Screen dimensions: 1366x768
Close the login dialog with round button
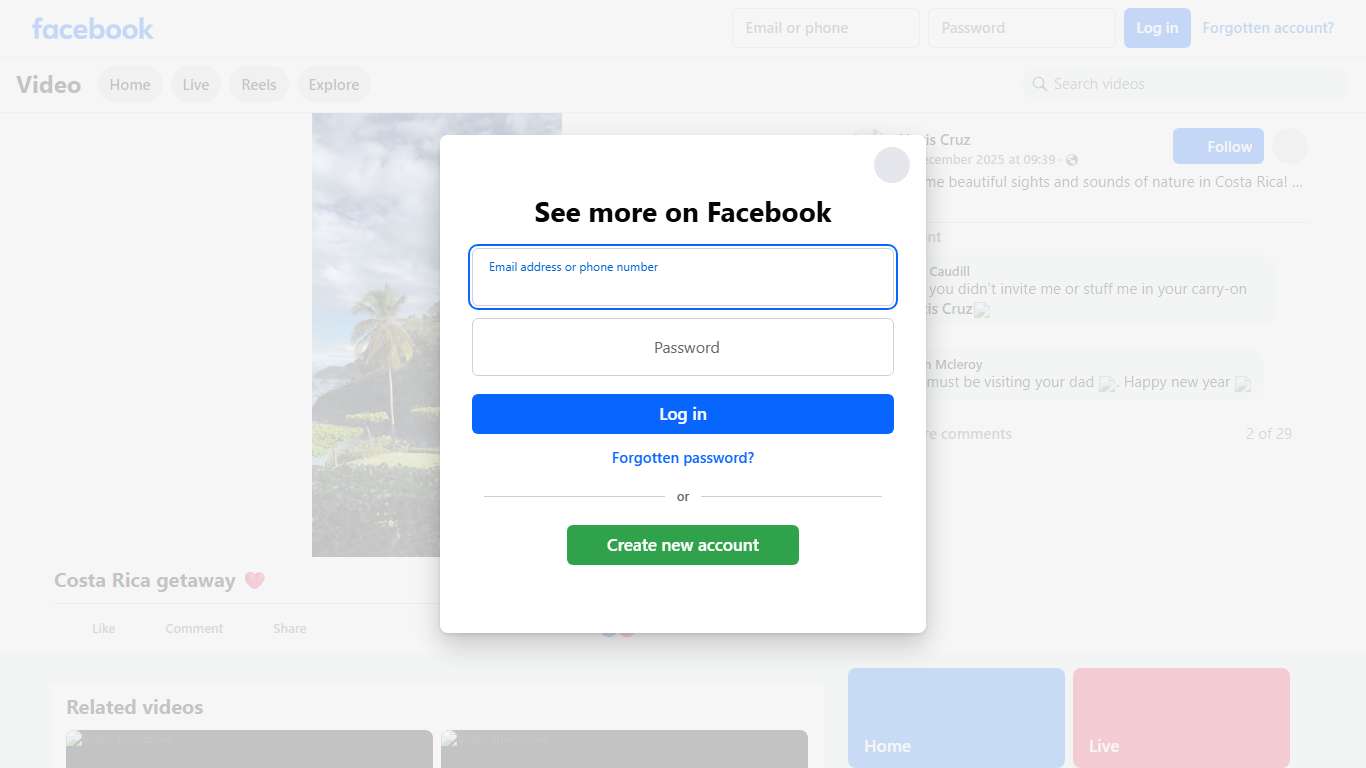(x=892, y=165)
